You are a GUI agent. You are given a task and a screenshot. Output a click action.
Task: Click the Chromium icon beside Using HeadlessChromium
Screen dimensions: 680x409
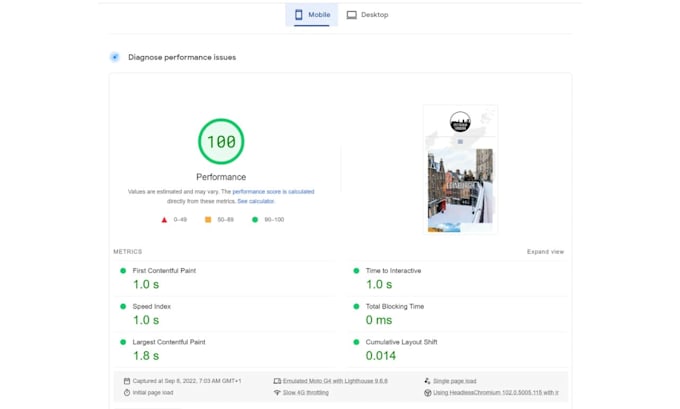pos(427,393)
